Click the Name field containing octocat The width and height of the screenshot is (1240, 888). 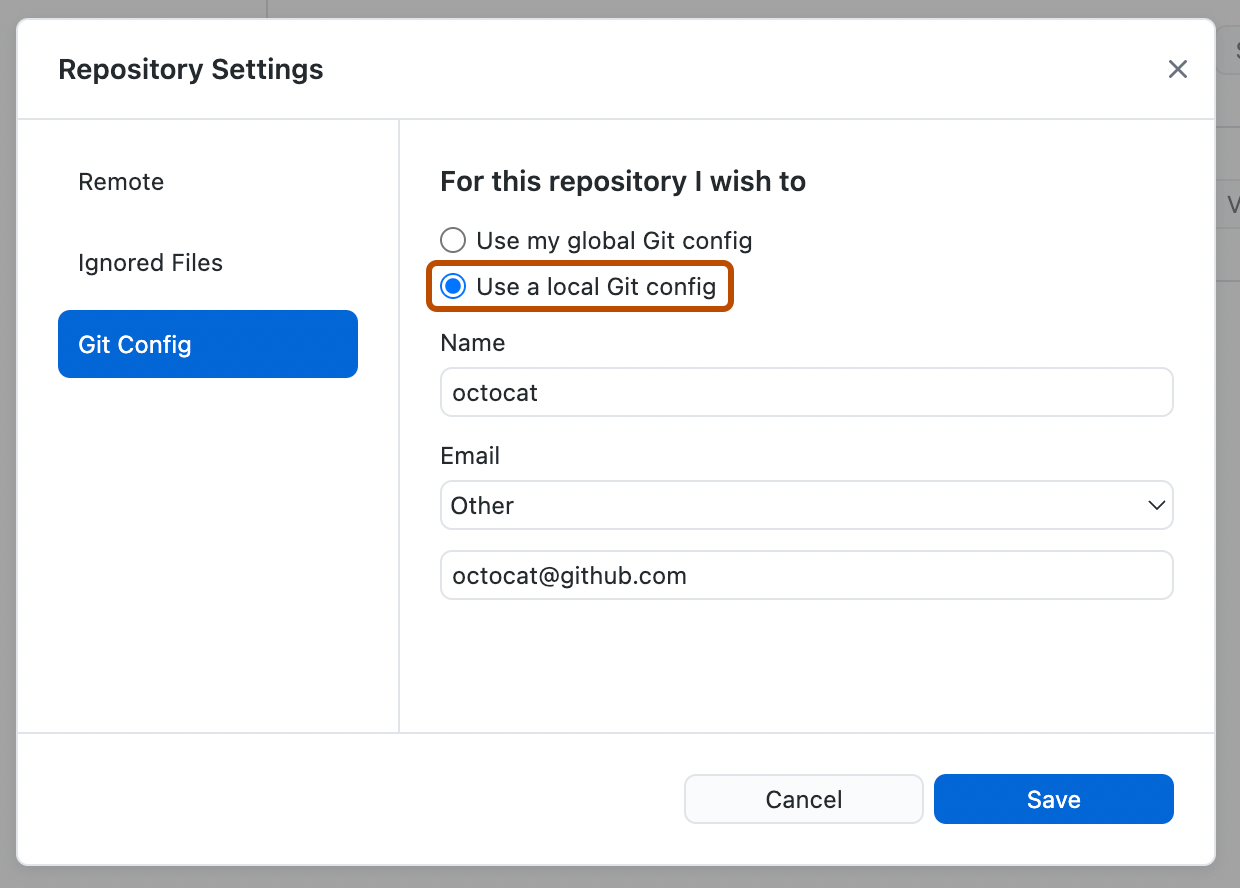click(x=806, y=392)
